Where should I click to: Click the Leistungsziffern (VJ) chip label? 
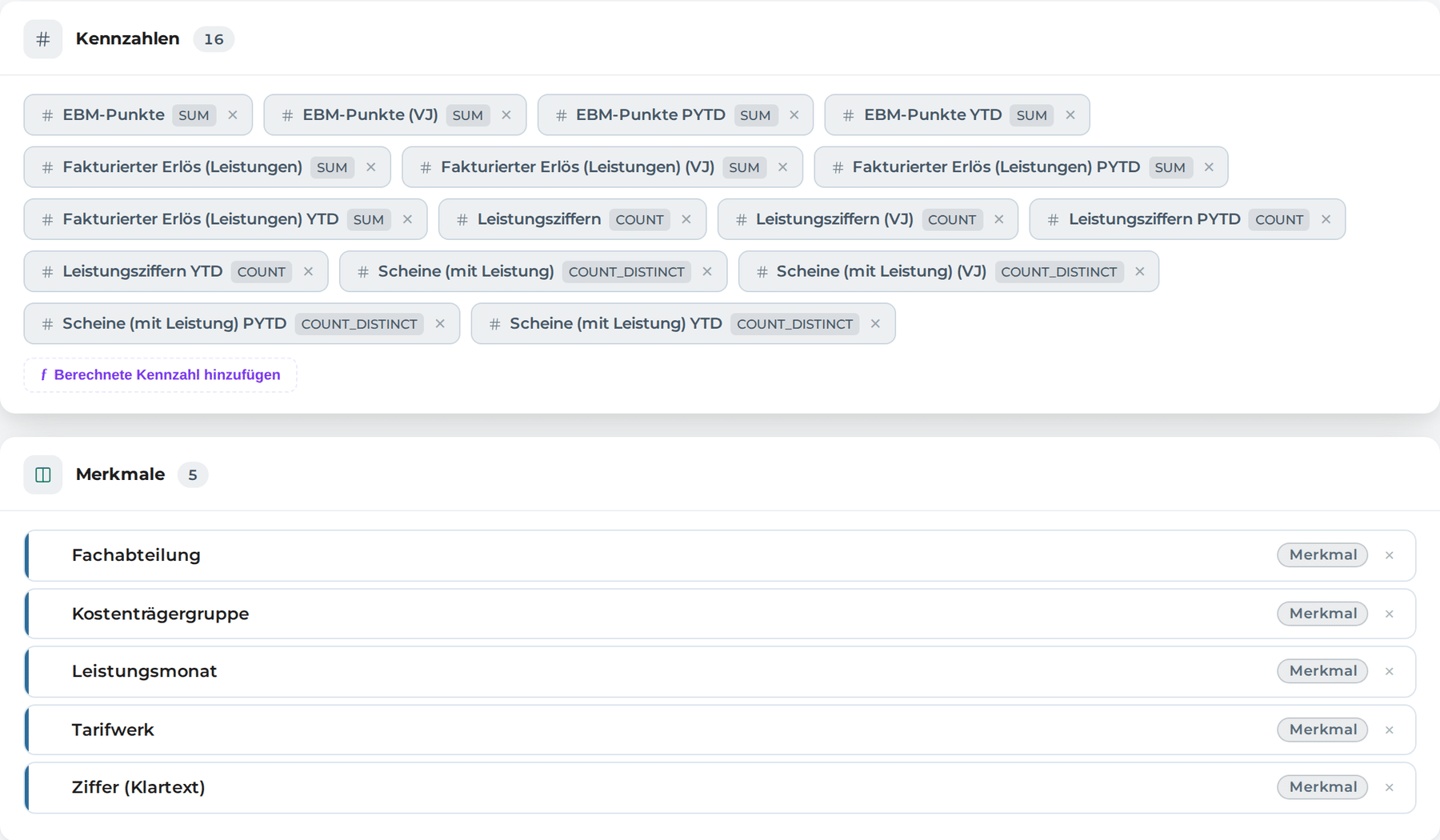pos(834,219)
